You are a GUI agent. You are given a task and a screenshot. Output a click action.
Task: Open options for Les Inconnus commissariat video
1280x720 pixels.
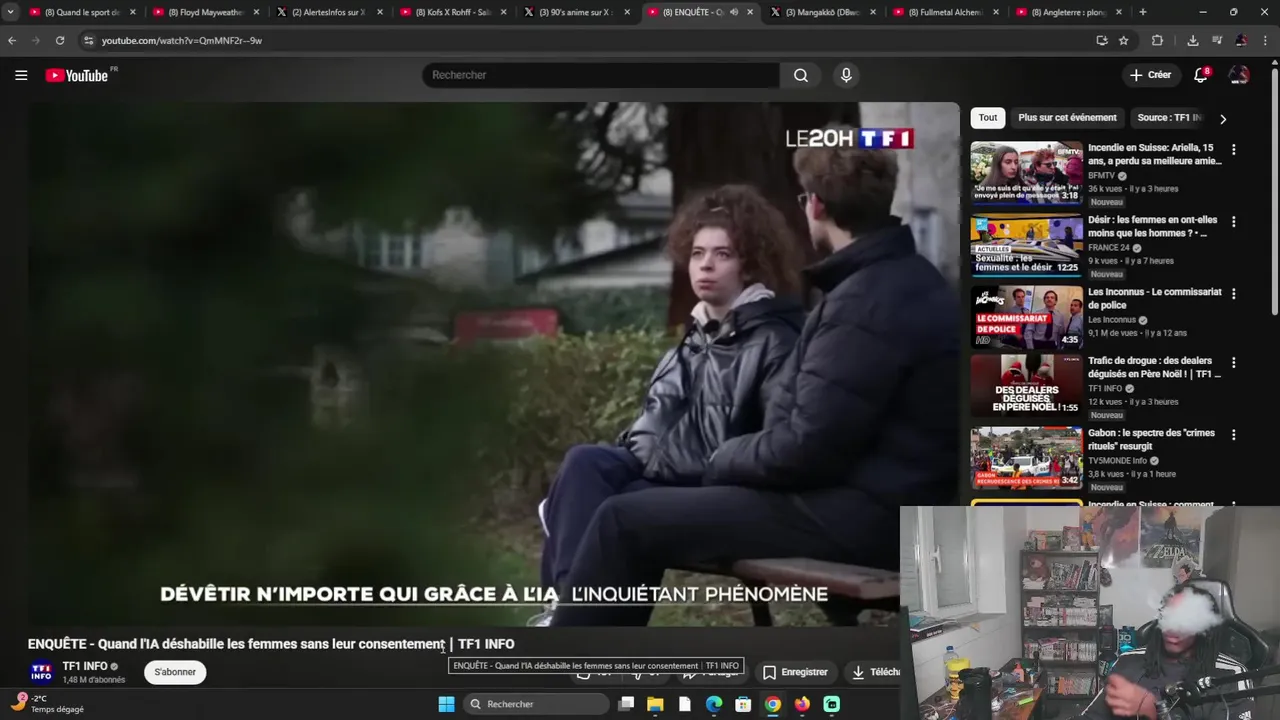coord(1233,294)
